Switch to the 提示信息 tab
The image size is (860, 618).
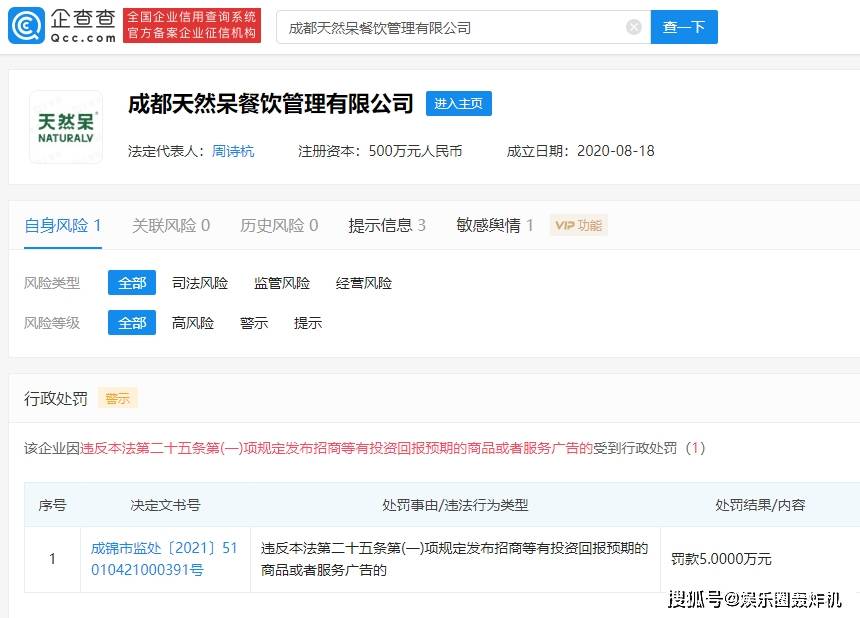[x=387, y=225]
